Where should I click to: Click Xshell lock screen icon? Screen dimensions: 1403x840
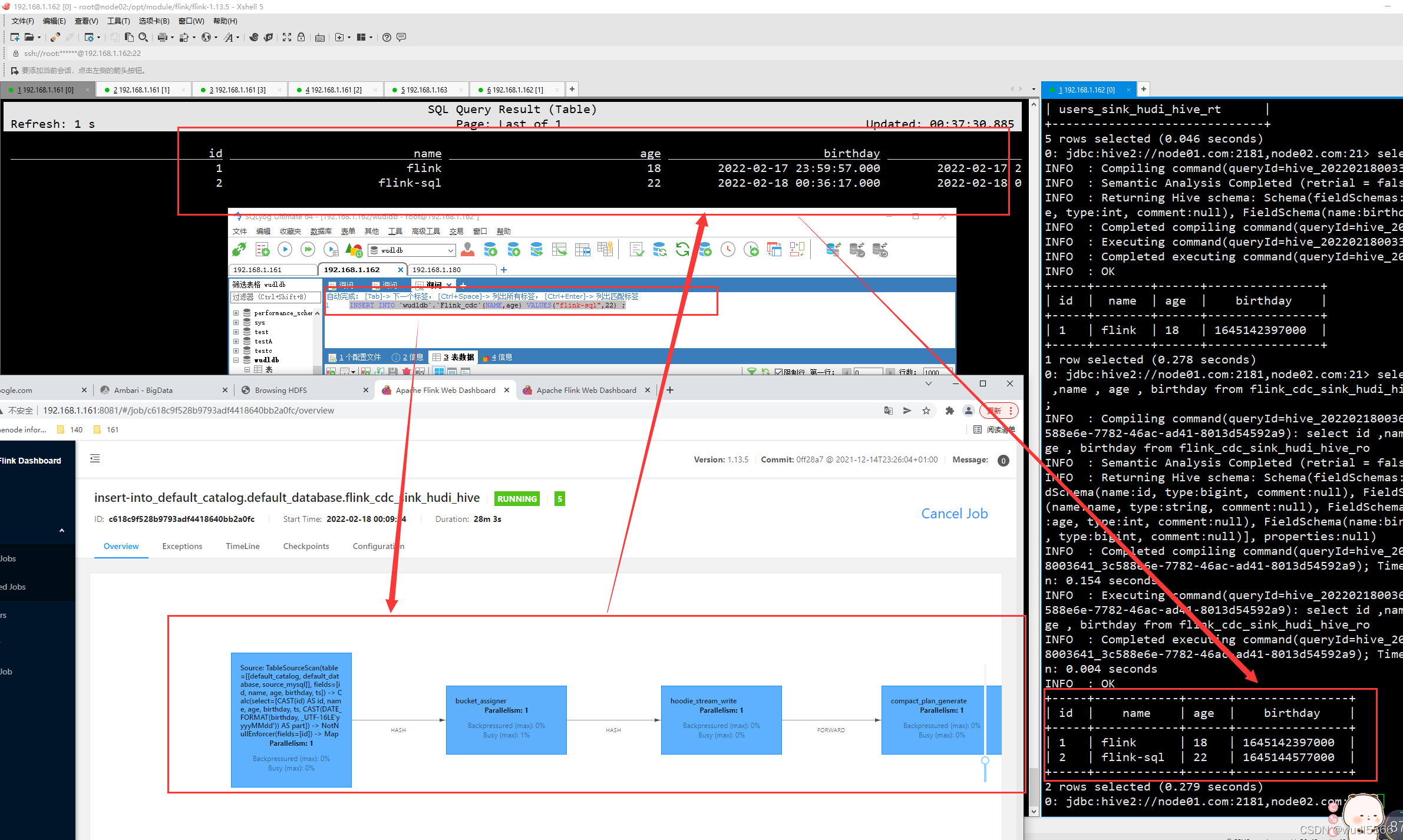point(301,37)
